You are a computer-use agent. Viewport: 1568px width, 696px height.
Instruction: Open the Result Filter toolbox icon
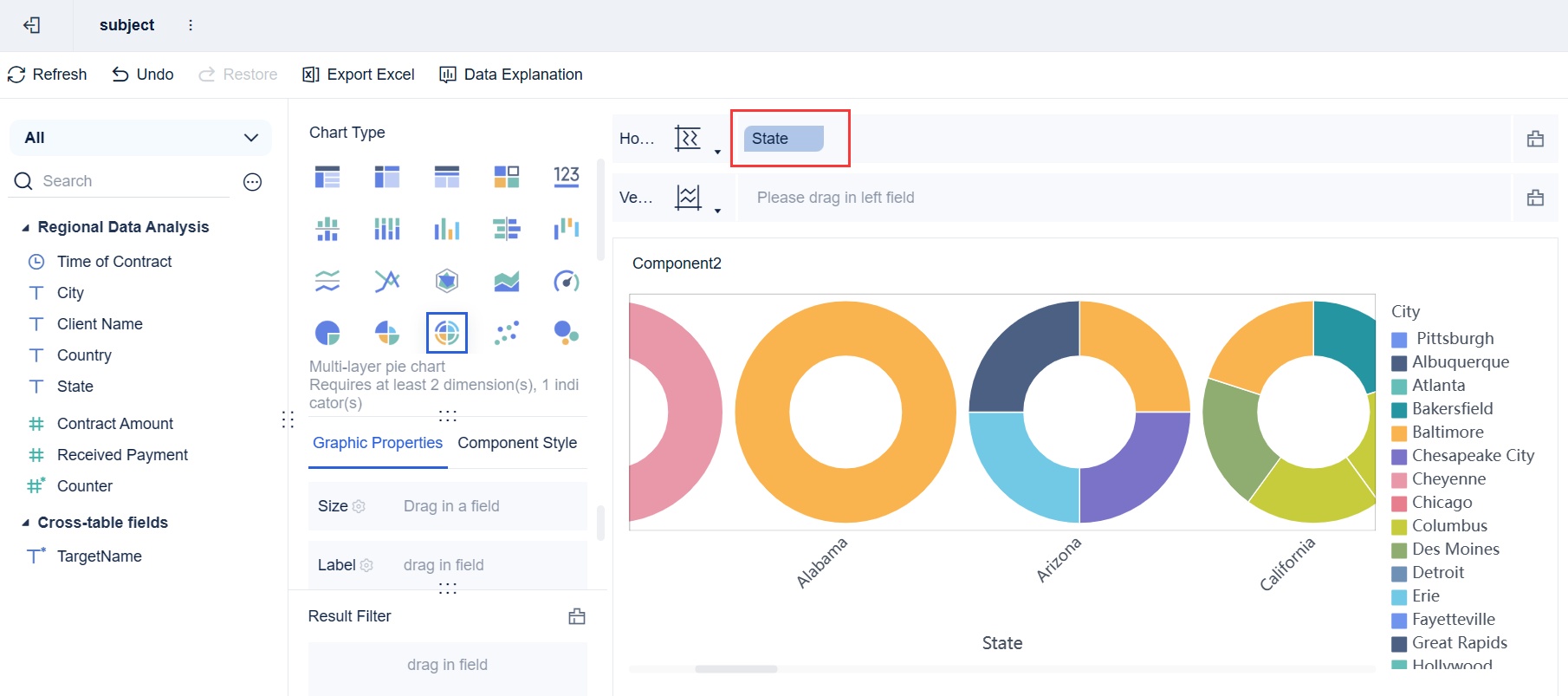tap(577, 616)
